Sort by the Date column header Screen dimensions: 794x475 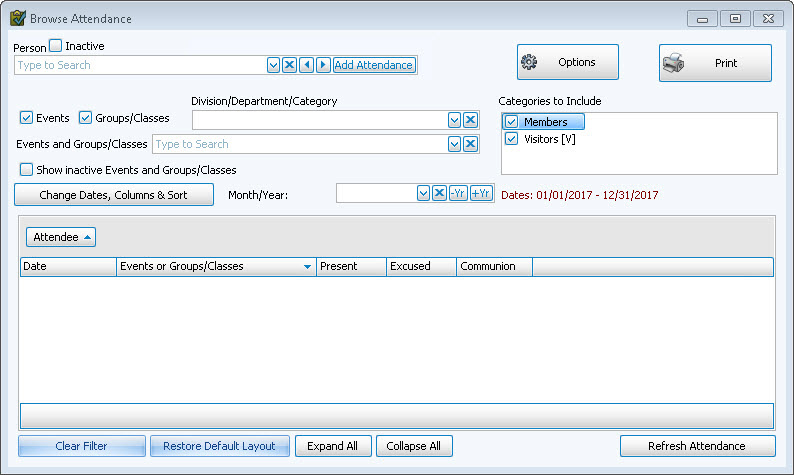point(67,267)
